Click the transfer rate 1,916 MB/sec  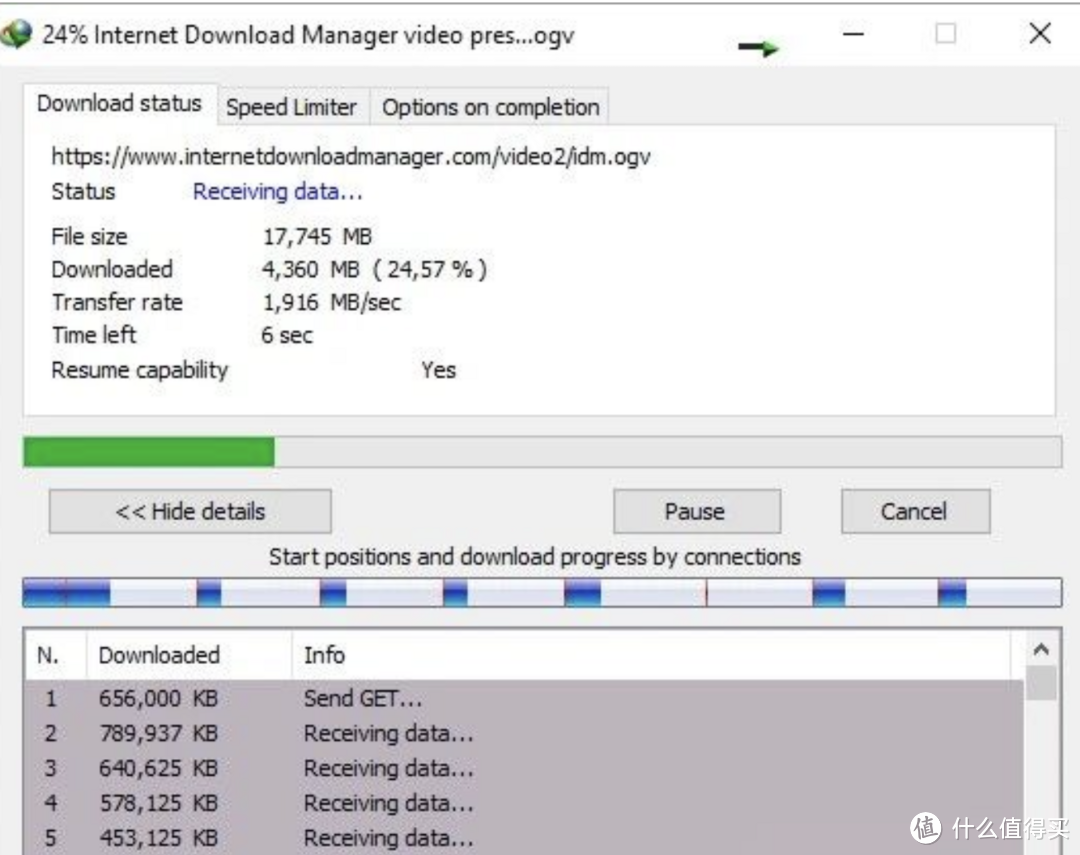(332, 302)
